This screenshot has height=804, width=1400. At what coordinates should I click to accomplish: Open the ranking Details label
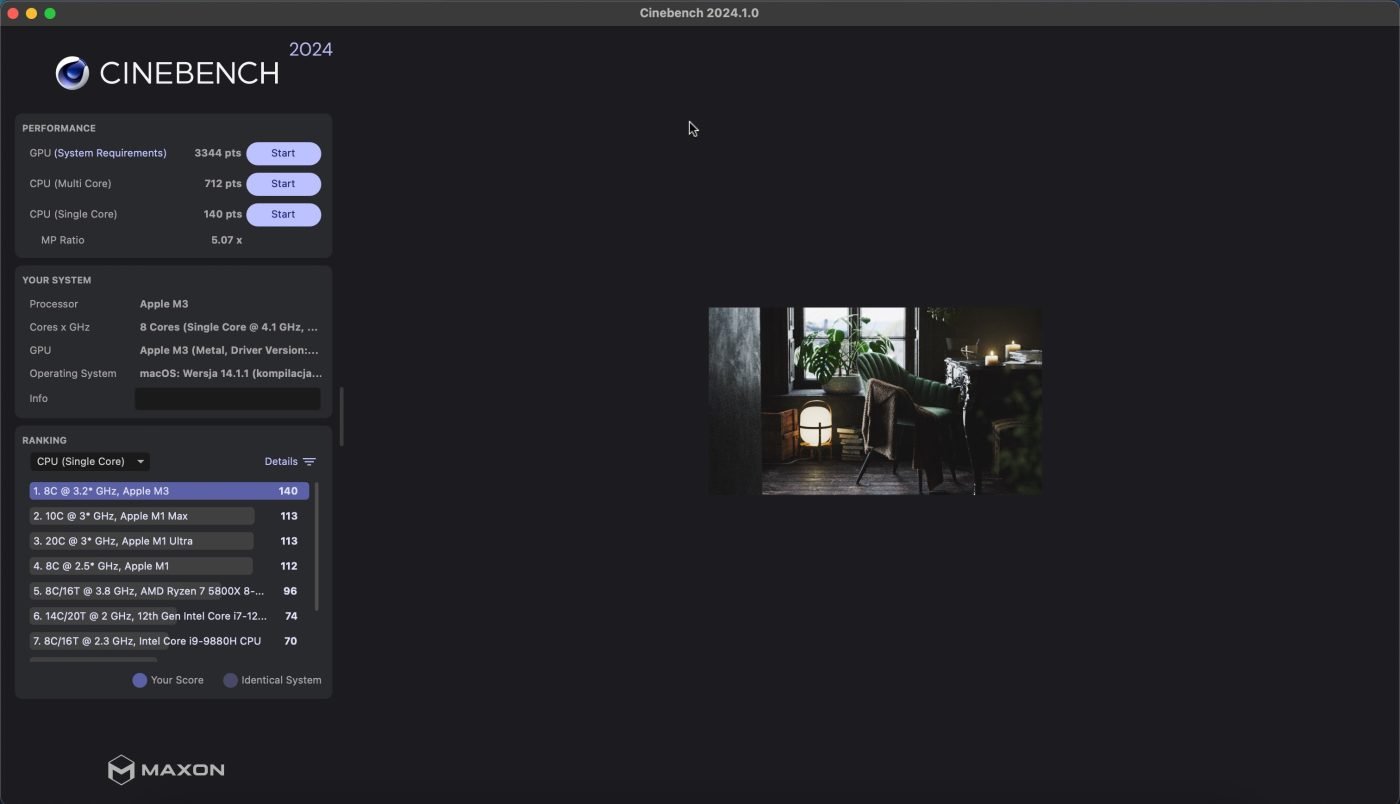point(281,462)
